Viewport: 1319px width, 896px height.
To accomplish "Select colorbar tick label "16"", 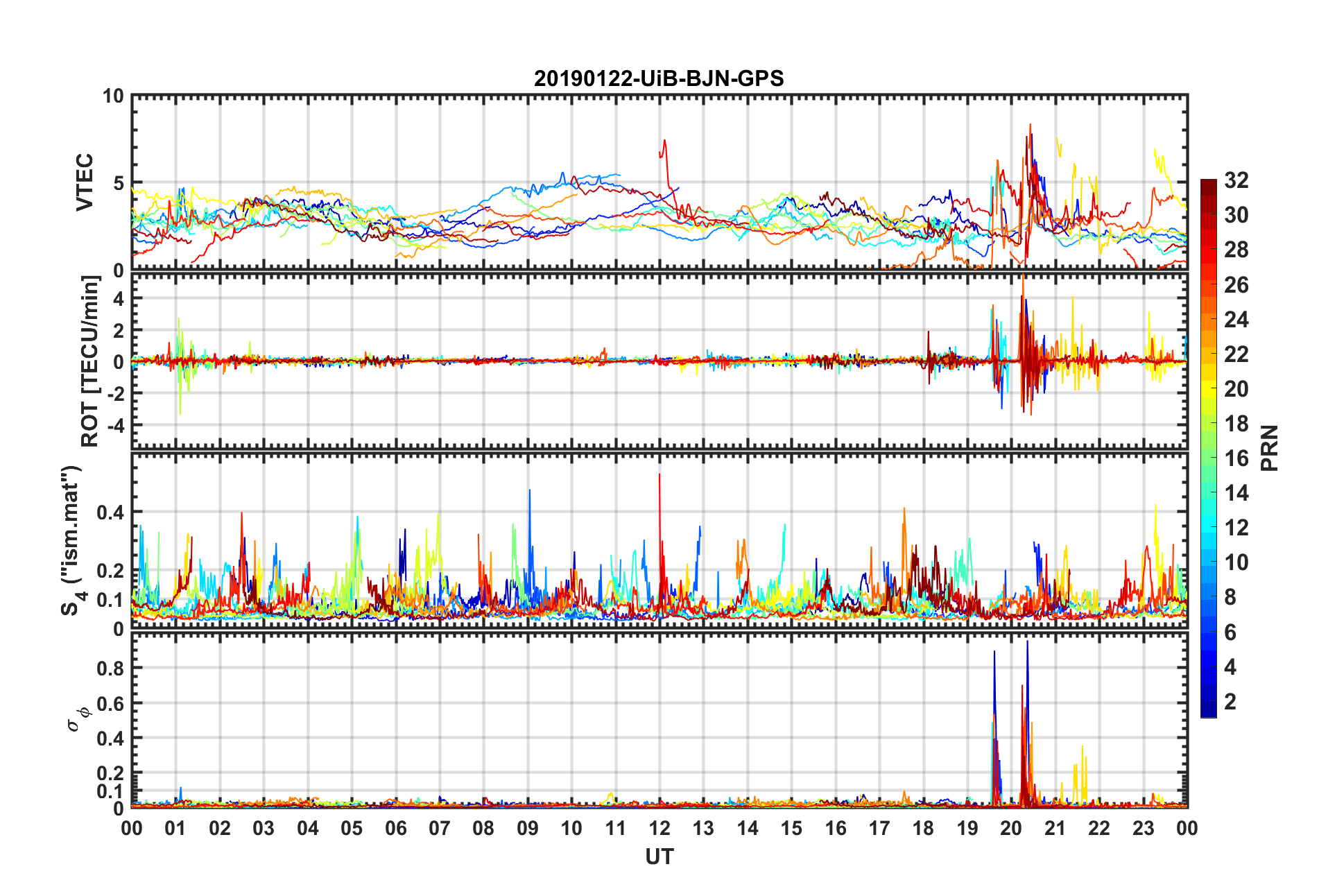I will tap(1236, 458).
